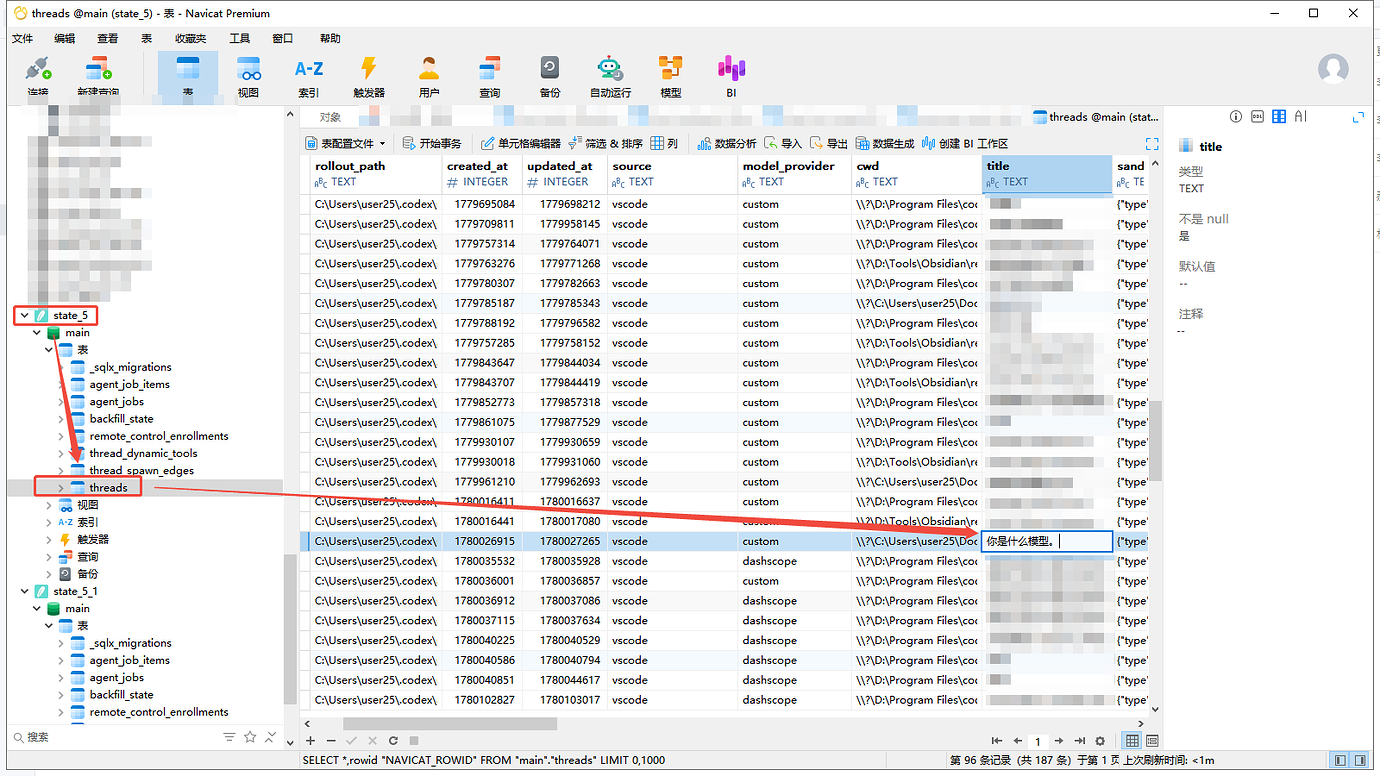
Task: Open the 收藏夹 menu
Action: [x=190, y=38]
